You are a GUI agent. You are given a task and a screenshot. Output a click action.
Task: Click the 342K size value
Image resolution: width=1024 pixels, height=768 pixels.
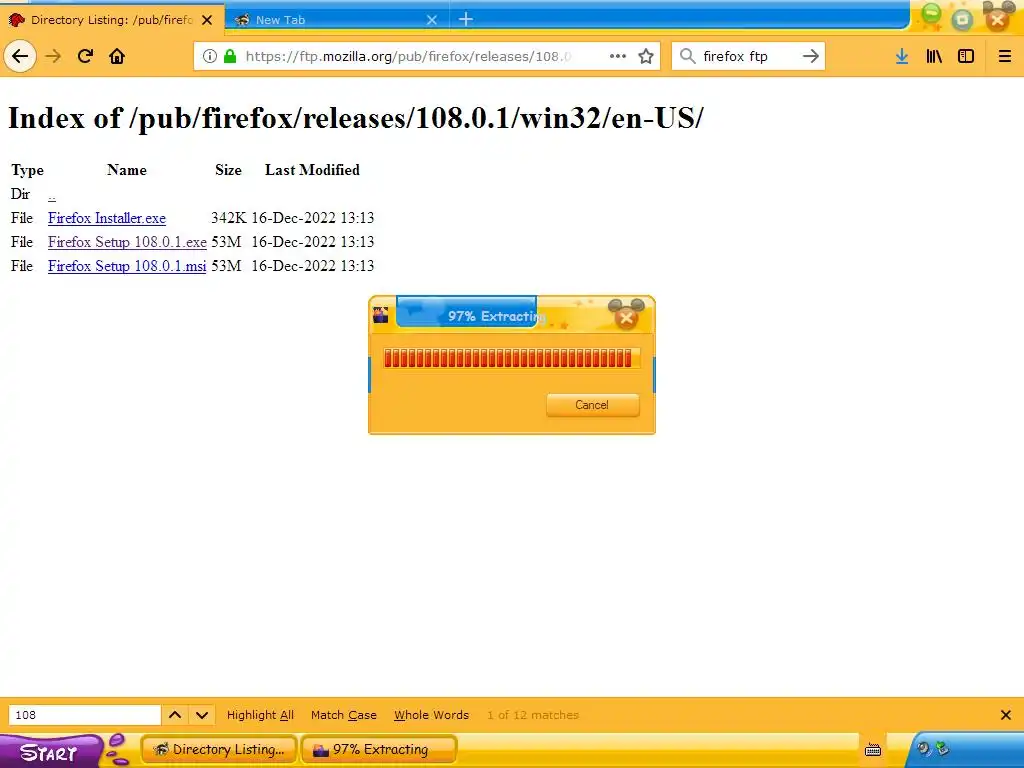pos(229,218)
